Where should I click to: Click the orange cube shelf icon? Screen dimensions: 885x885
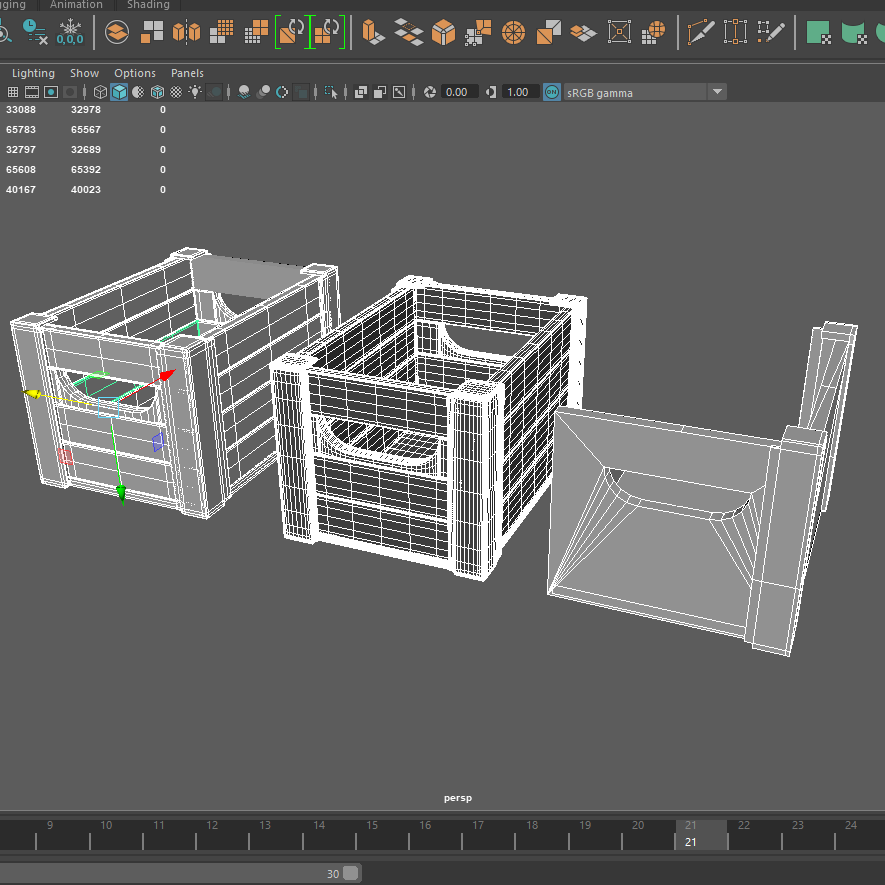point(443,32)
